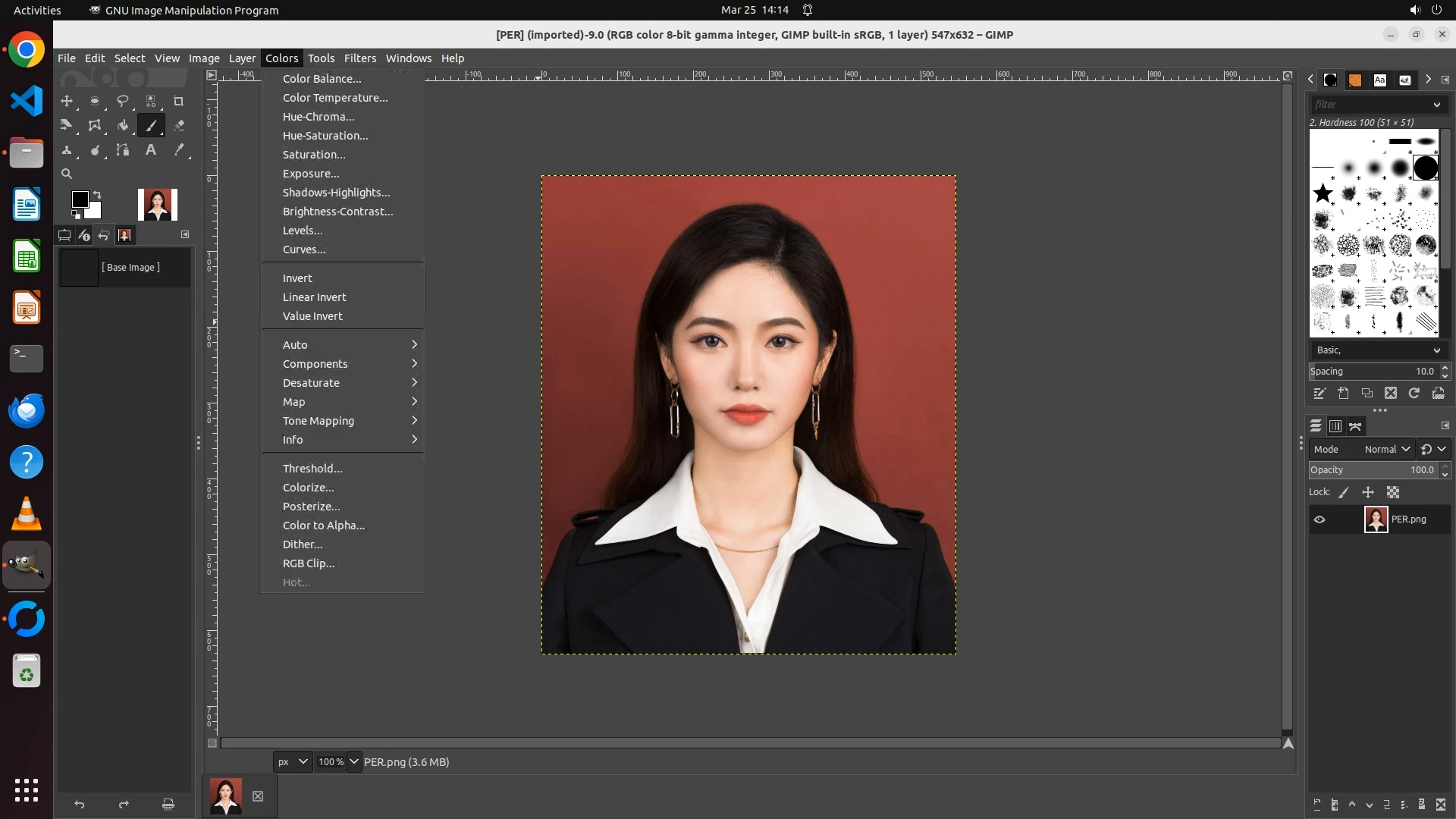Hide the PER.png layer with eye icon

pyautogui.click(x=1319, y=519)
